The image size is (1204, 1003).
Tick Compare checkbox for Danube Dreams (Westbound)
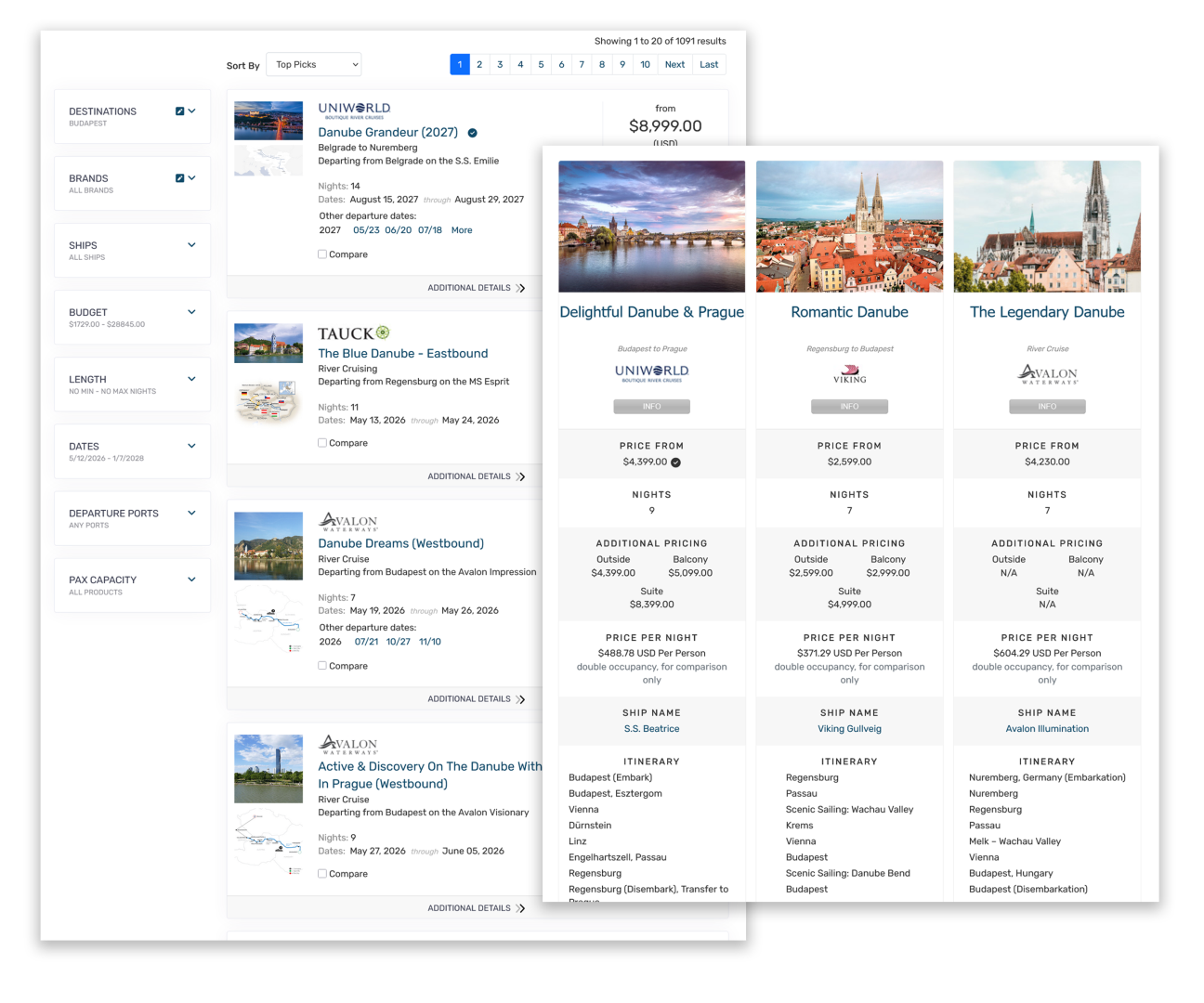pyautogui.click(x=322, y=666)
